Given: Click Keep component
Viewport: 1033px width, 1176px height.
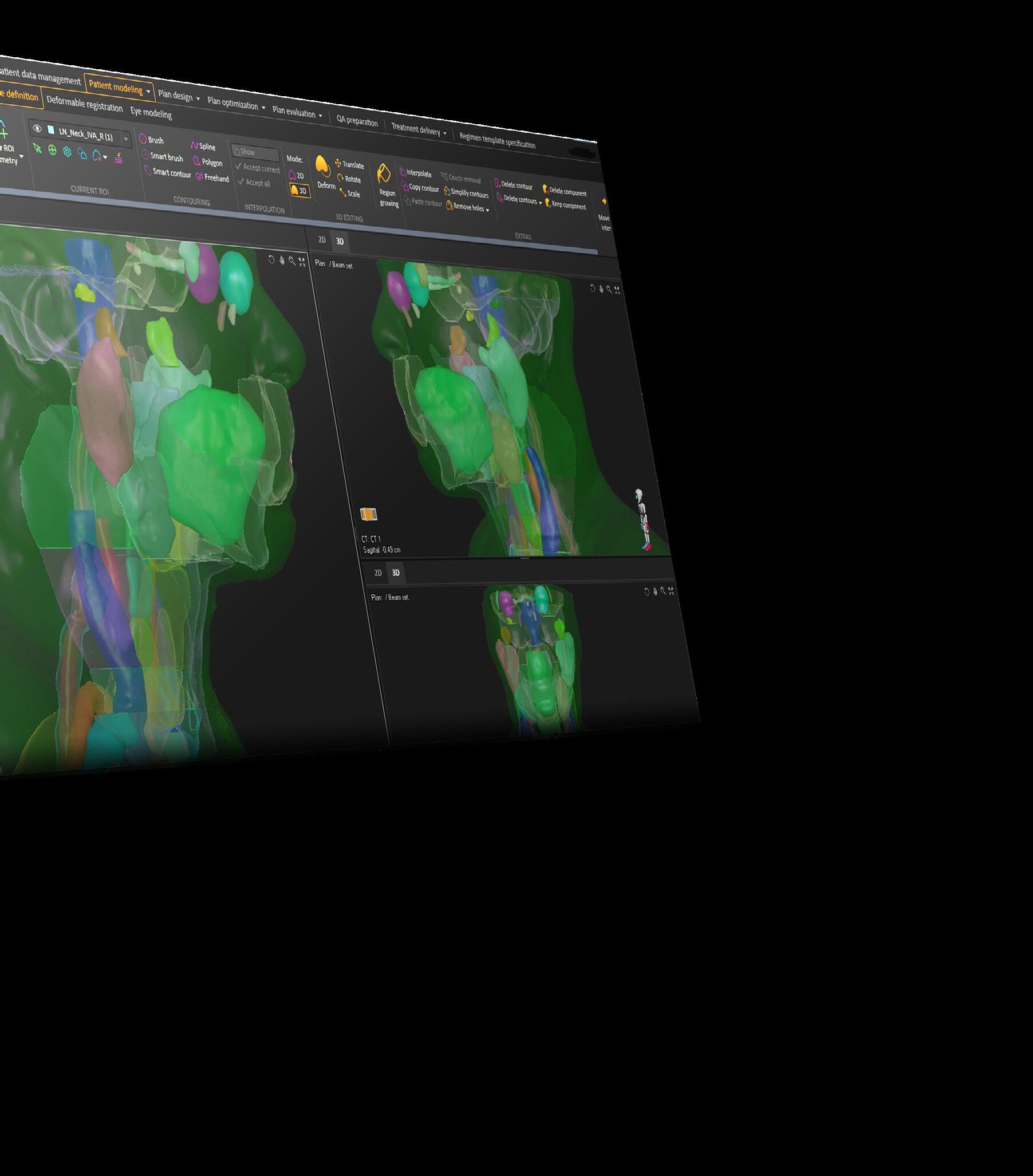Looking at the screenshot, I should [x=566, y=205].
